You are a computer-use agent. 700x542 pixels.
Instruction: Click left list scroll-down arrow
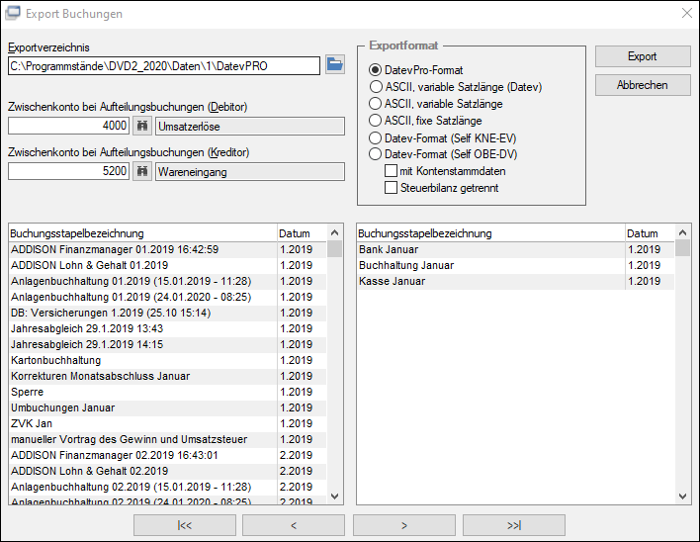[334, 496]
